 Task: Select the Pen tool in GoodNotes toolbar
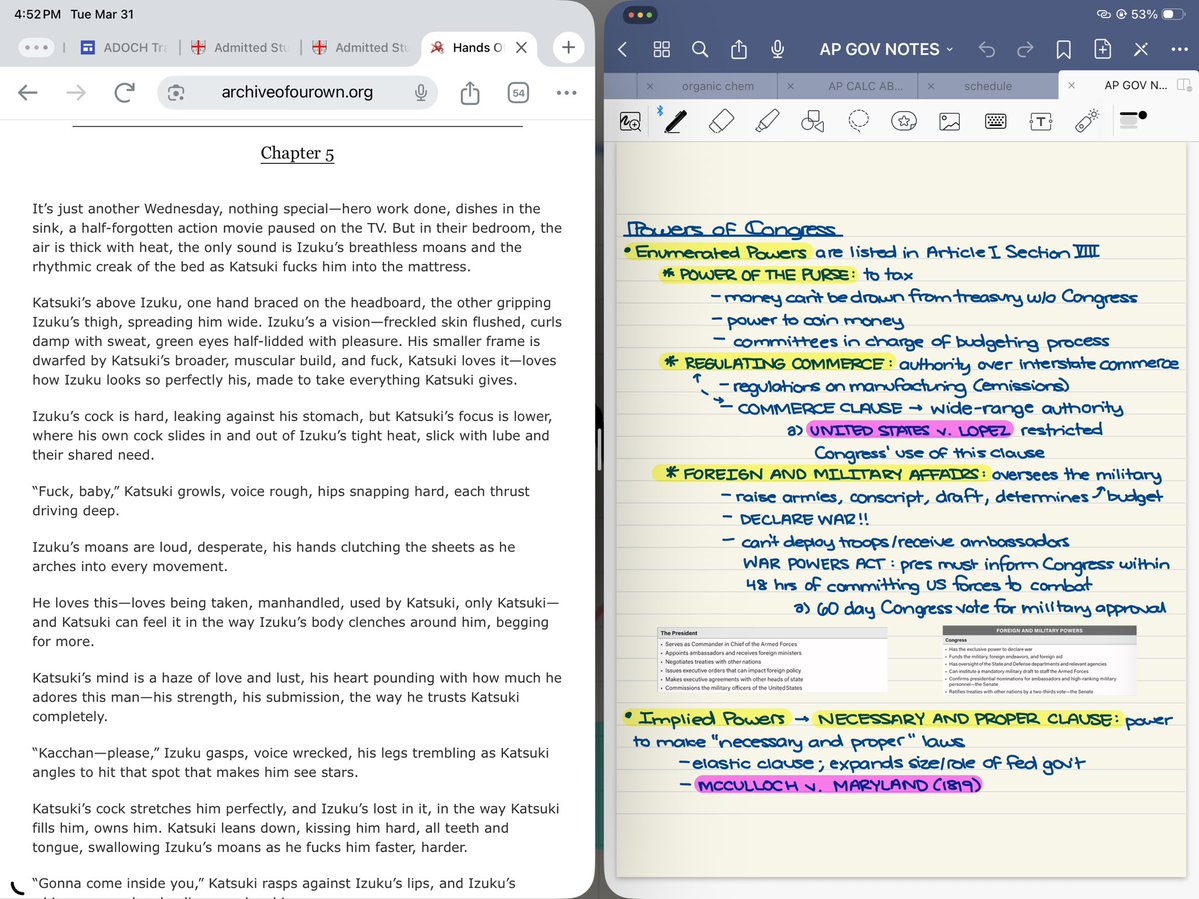[675, 121]
